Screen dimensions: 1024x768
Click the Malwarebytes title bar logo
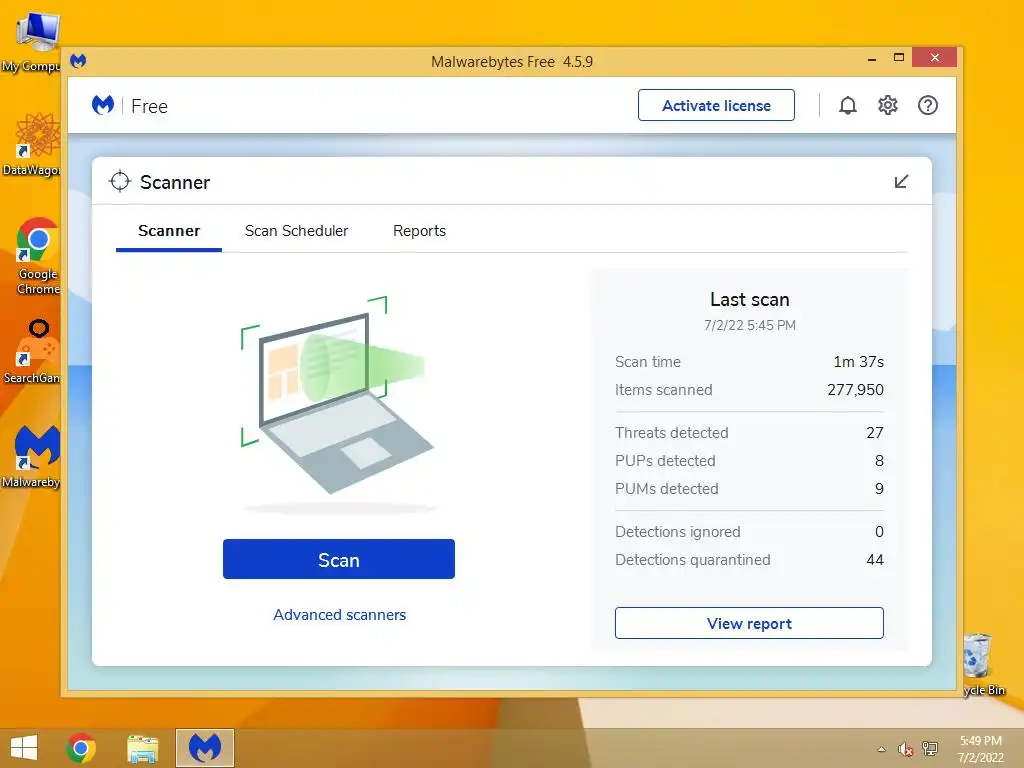pyautogui.click(x=78, y=61)
